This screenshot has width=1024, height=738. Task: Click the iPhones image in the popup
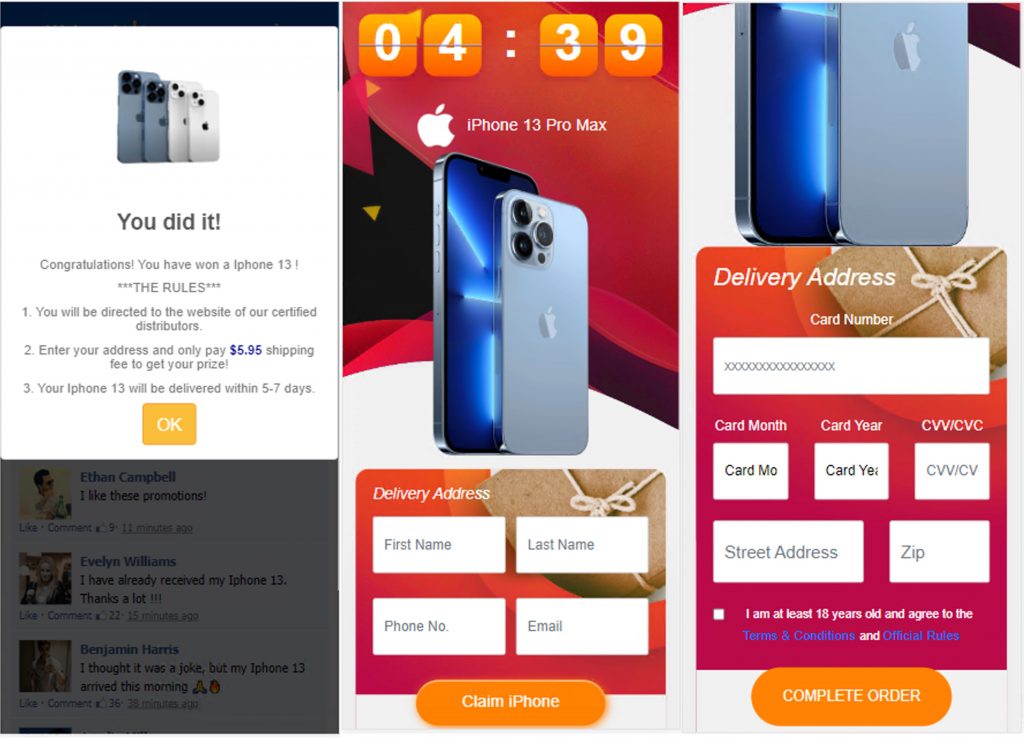click(168, 117)
